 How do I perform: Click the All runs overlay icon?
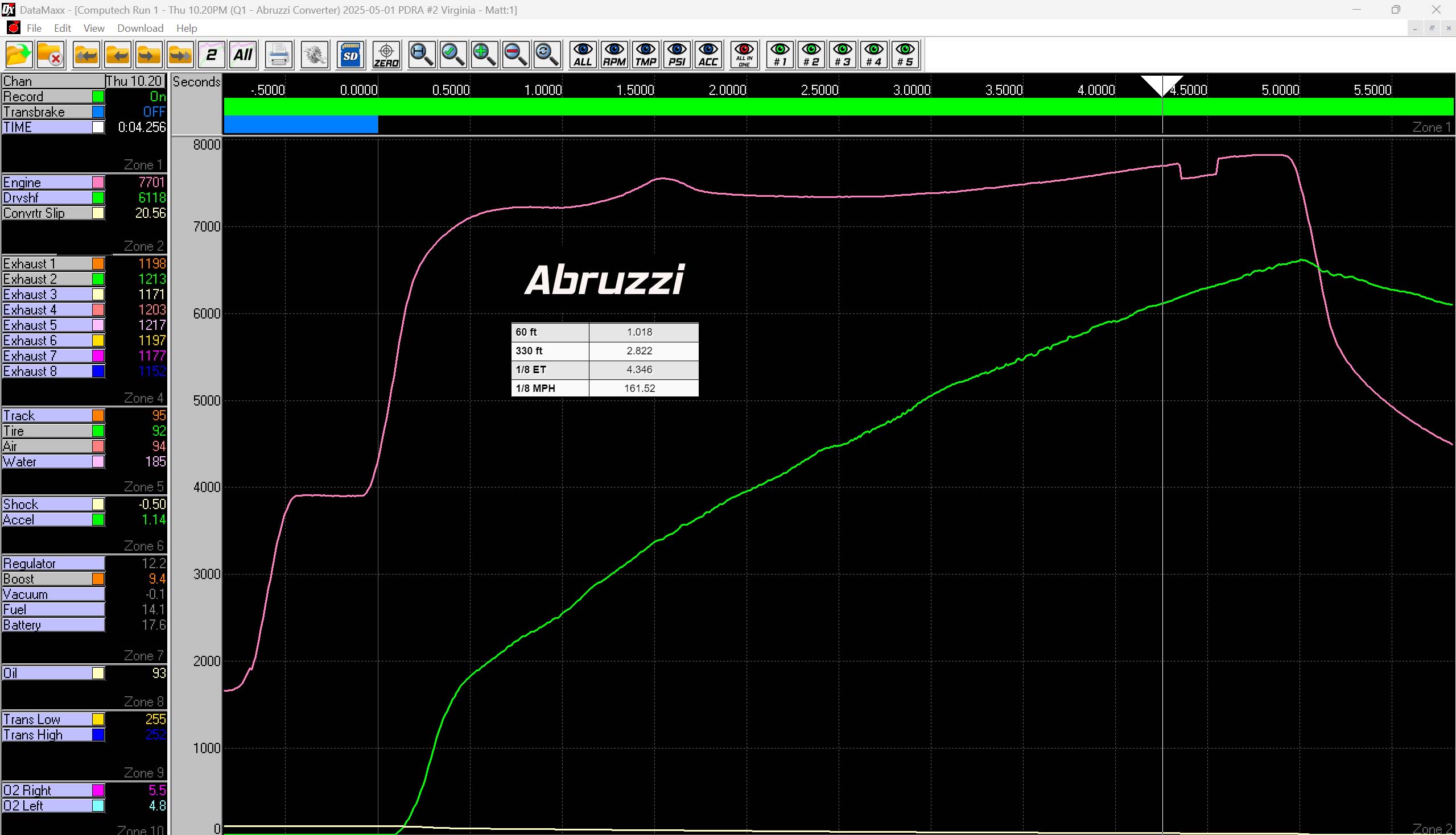[242, 55]
